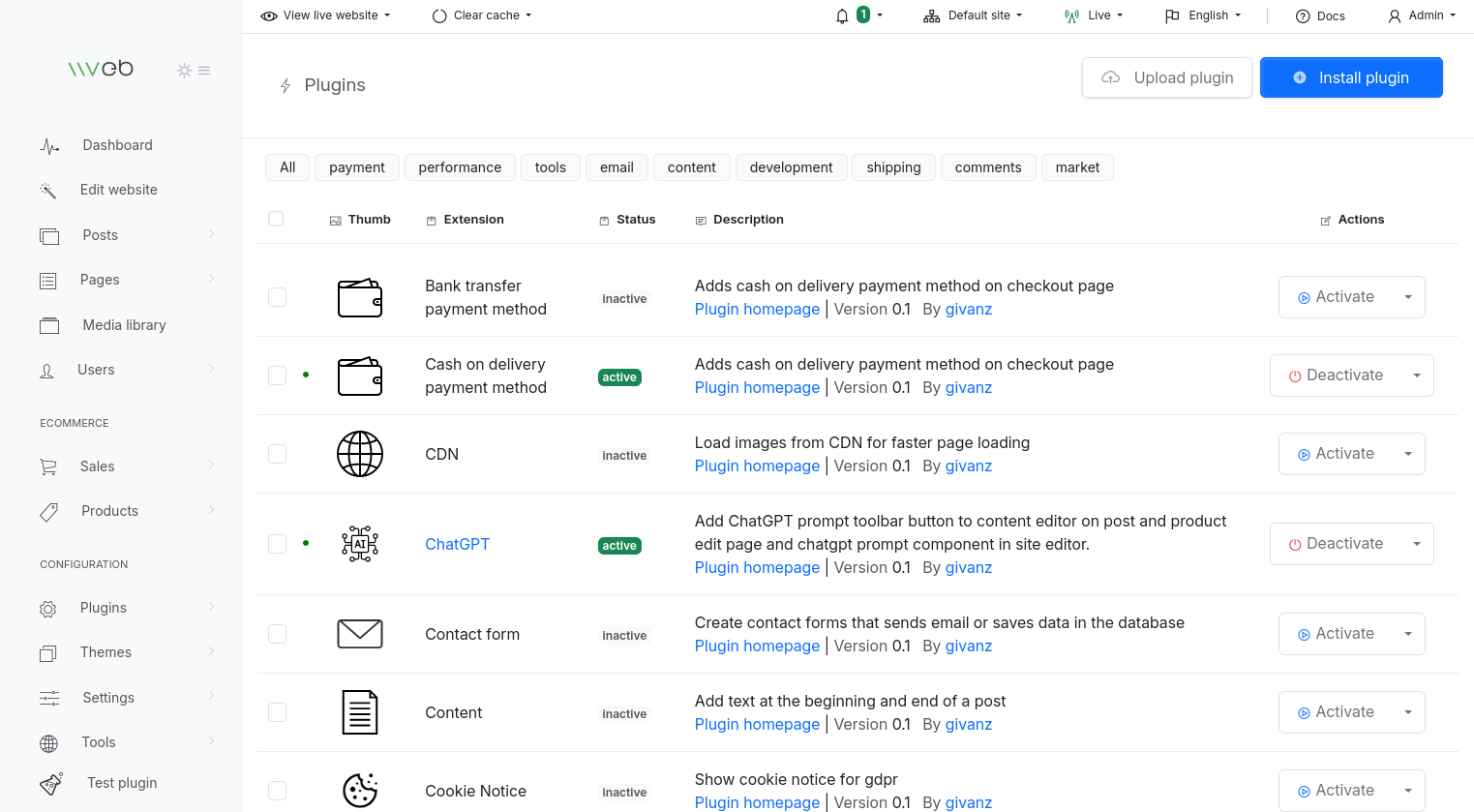Select the All category filter
Image resolution: width=1474 pixels, height=812 pixels.
[287, 167]
